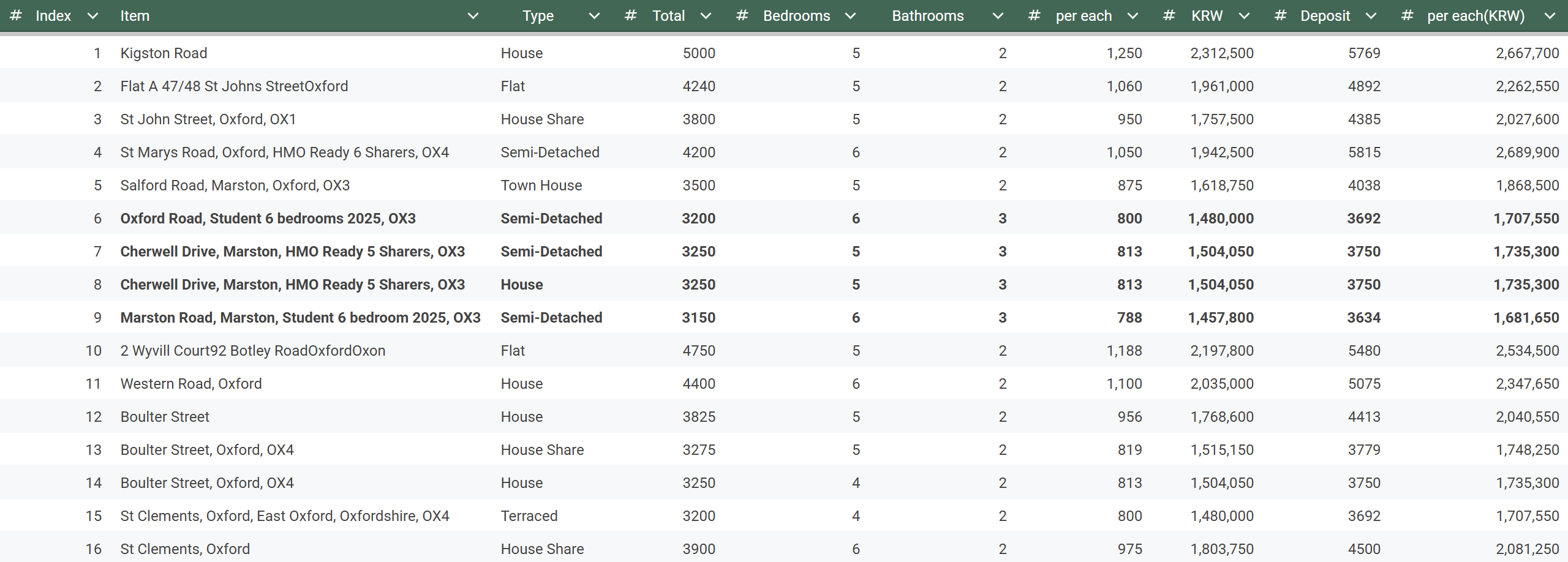Click KRW value 1,457,800

point(1221,318)
